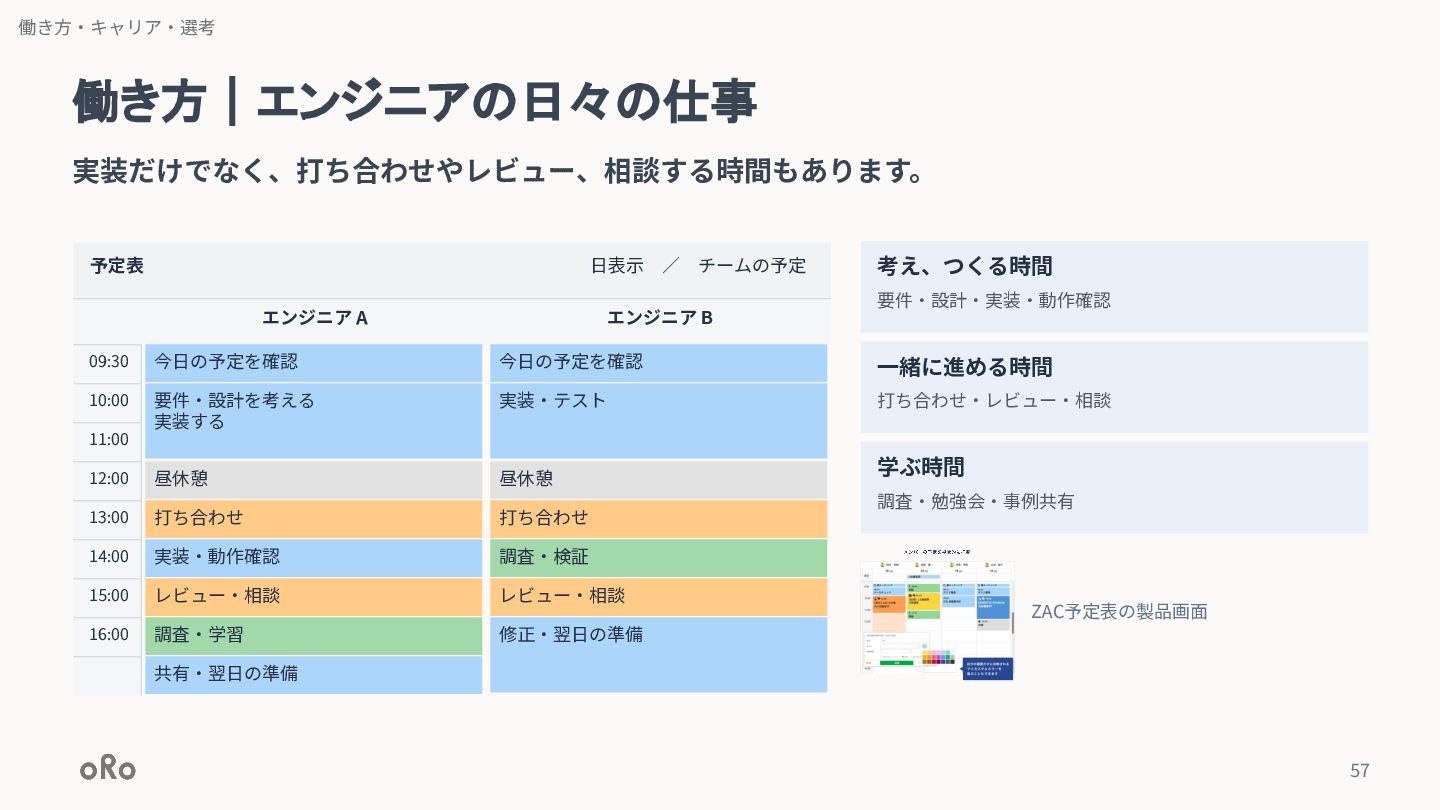Select Engineer A's 昼休憩 gray block

[314, 480]
